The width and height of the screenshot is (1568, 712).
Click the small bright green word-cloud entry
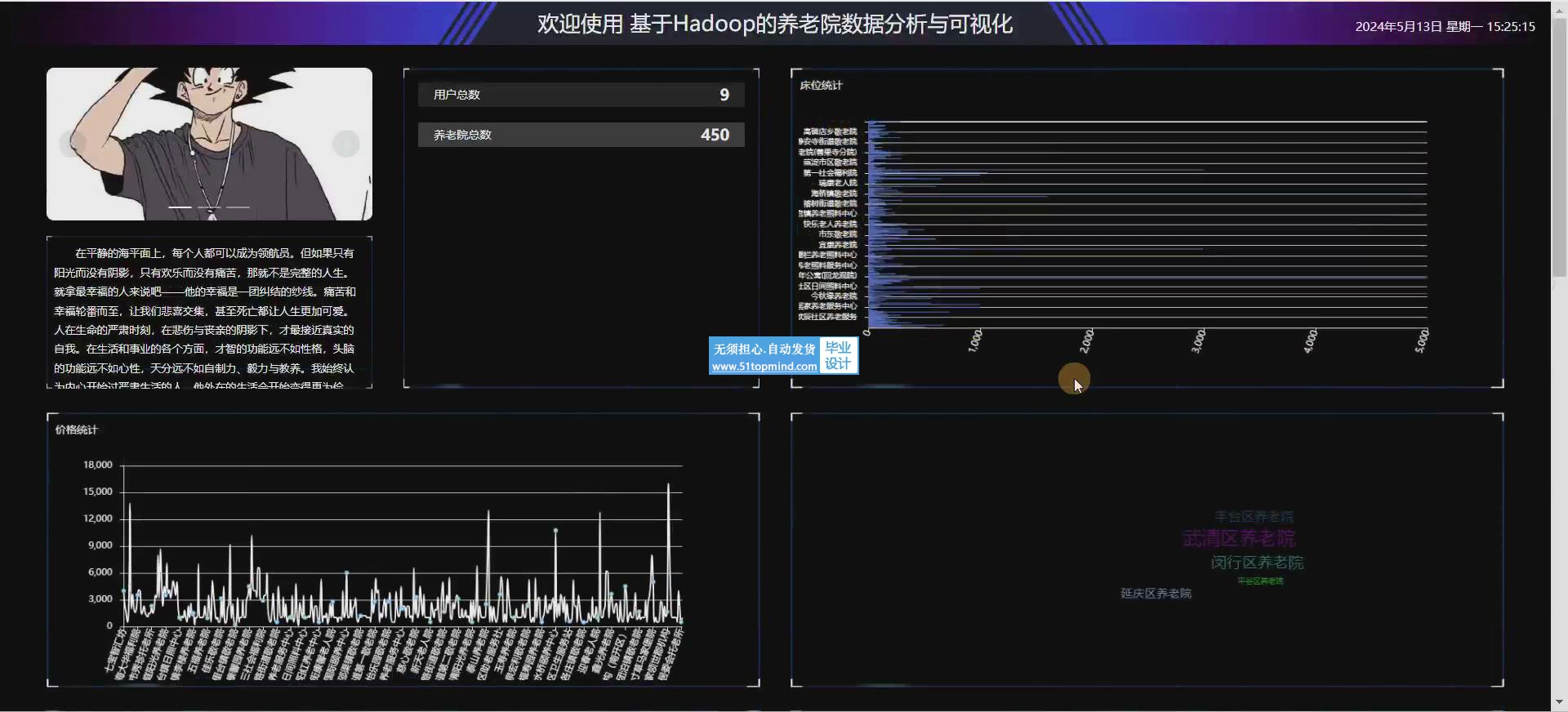pyautogui.click(x=1260, y=581)
